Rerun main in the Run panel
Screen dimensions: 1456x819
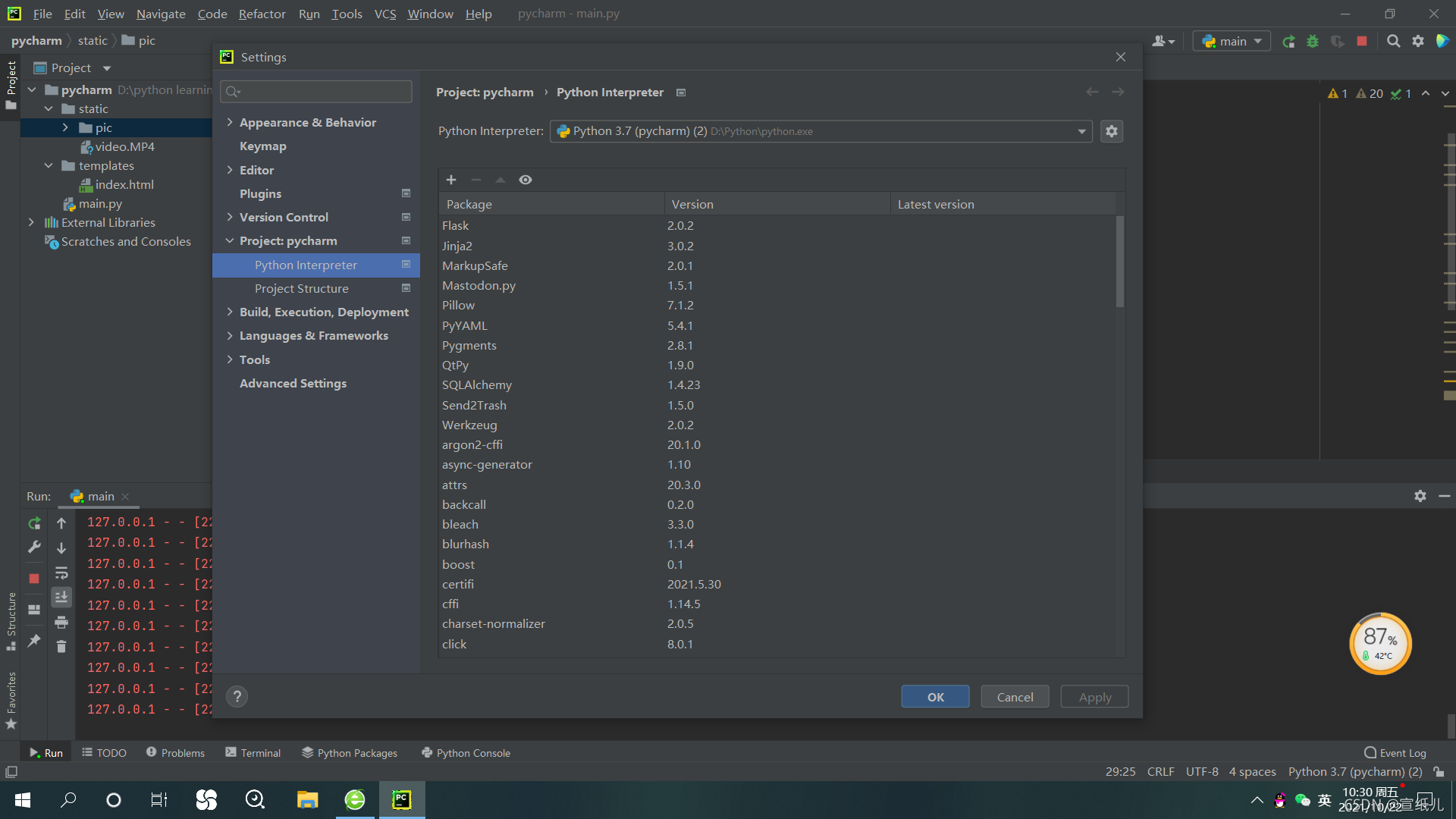pos(34,522)
